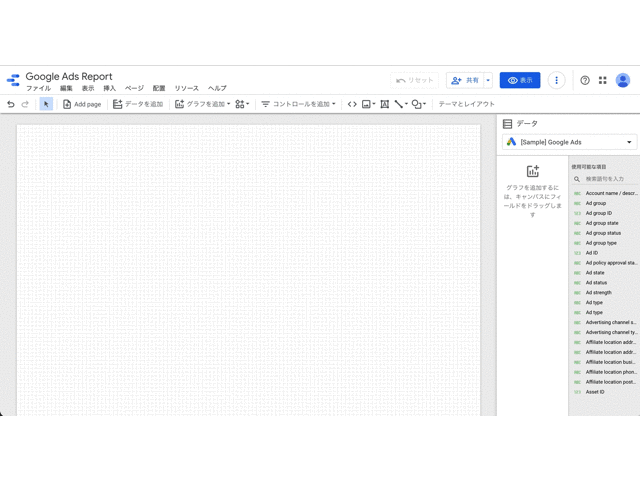Click the Add page button
640x480 pixels.
coord(82,104)
